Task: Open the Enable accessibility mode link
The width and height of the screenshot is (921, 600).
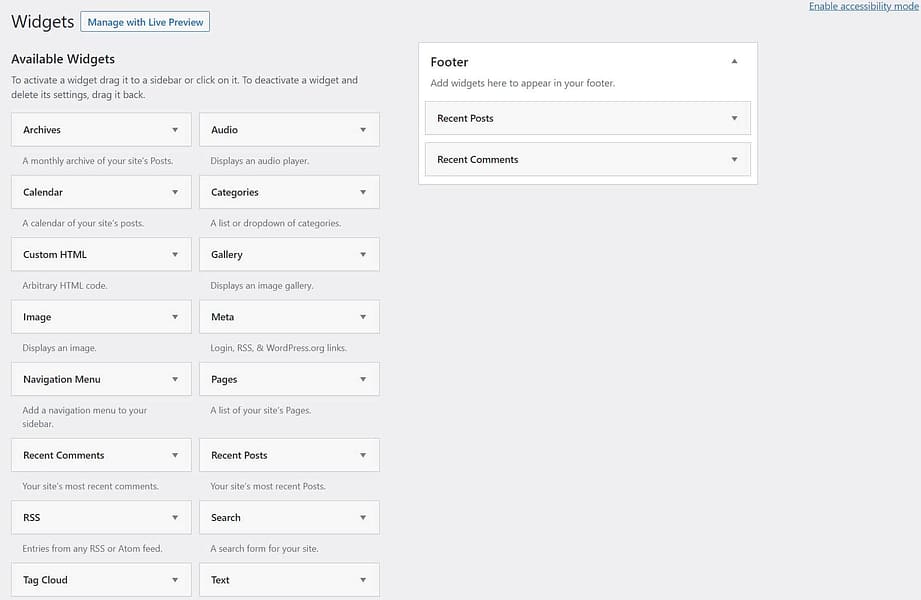Action: 862,6
